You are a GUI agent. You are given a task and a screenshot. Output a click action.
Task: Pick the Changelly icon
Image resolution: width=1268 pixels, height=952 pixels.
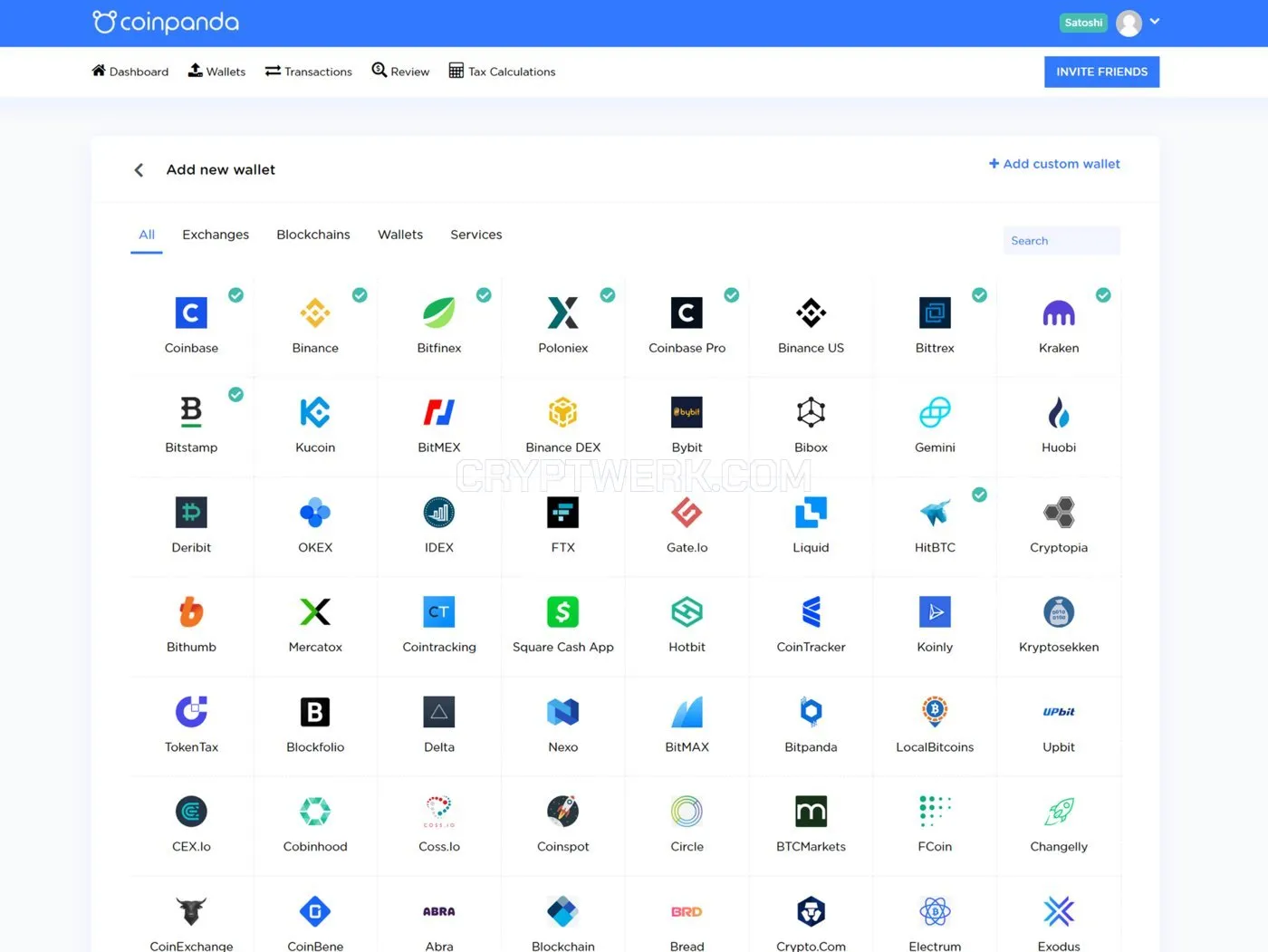tap(1059, 812)
